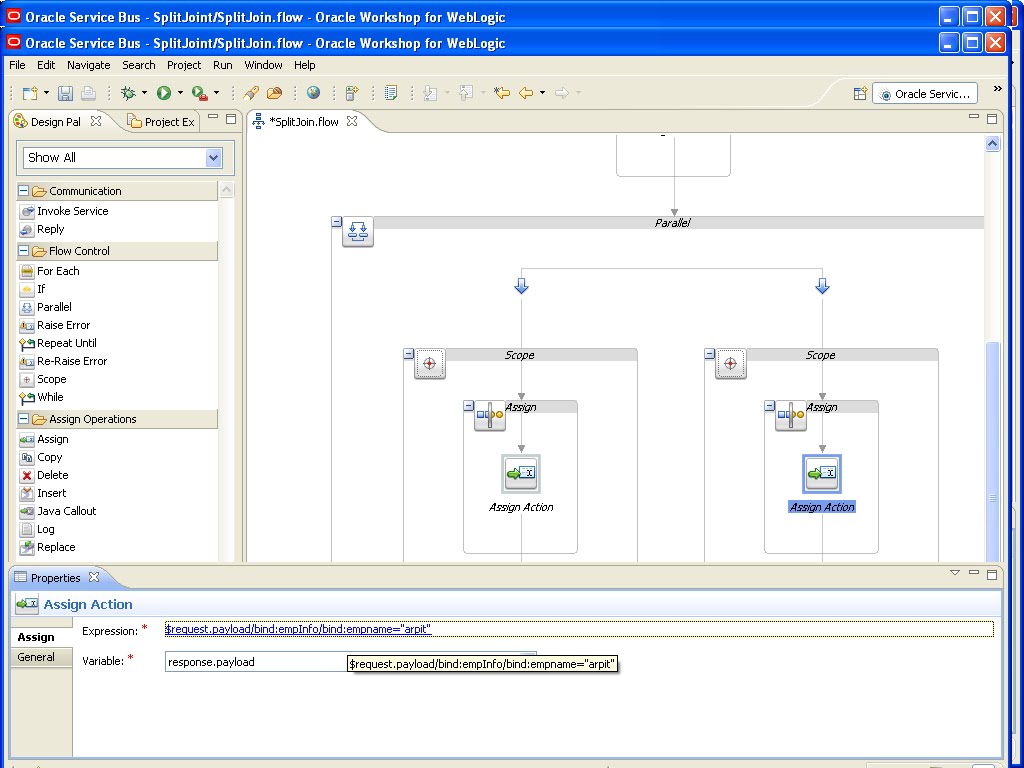
Task: Click the editor vertical scrollbar up arrow
Action: (x=993, y=144)
